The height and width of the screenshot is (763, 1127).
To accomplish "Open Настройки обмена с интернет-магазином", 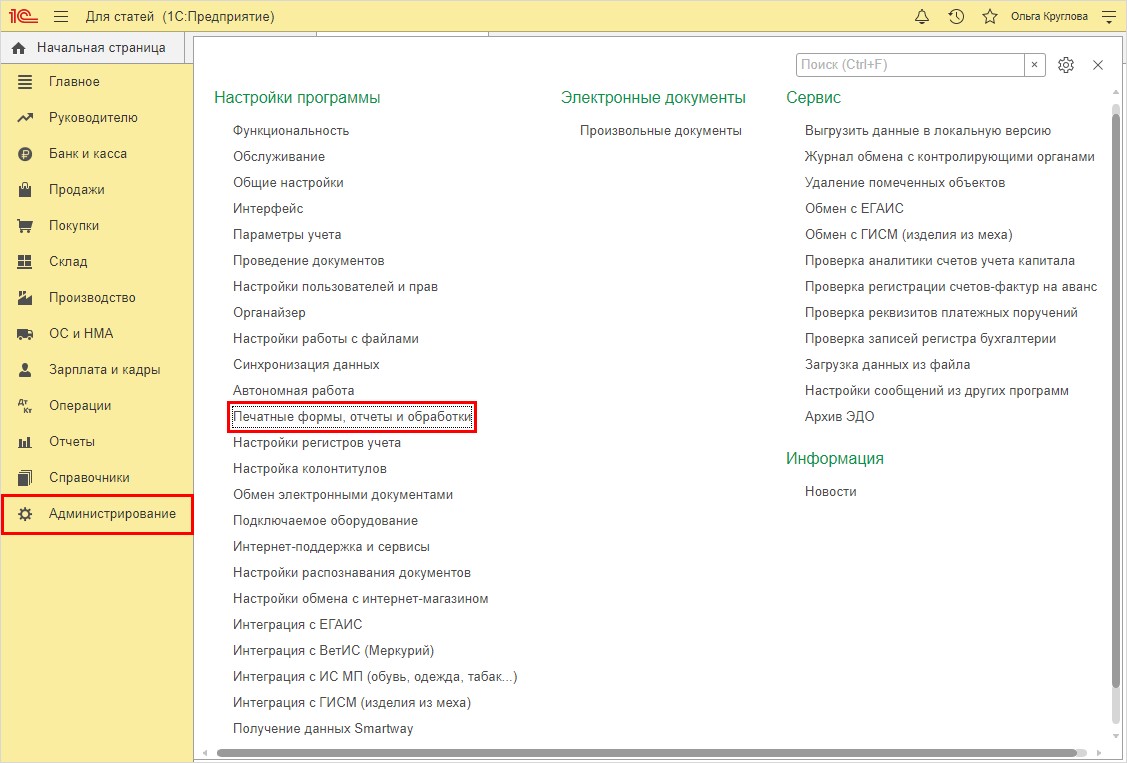I will click(361, 598).
